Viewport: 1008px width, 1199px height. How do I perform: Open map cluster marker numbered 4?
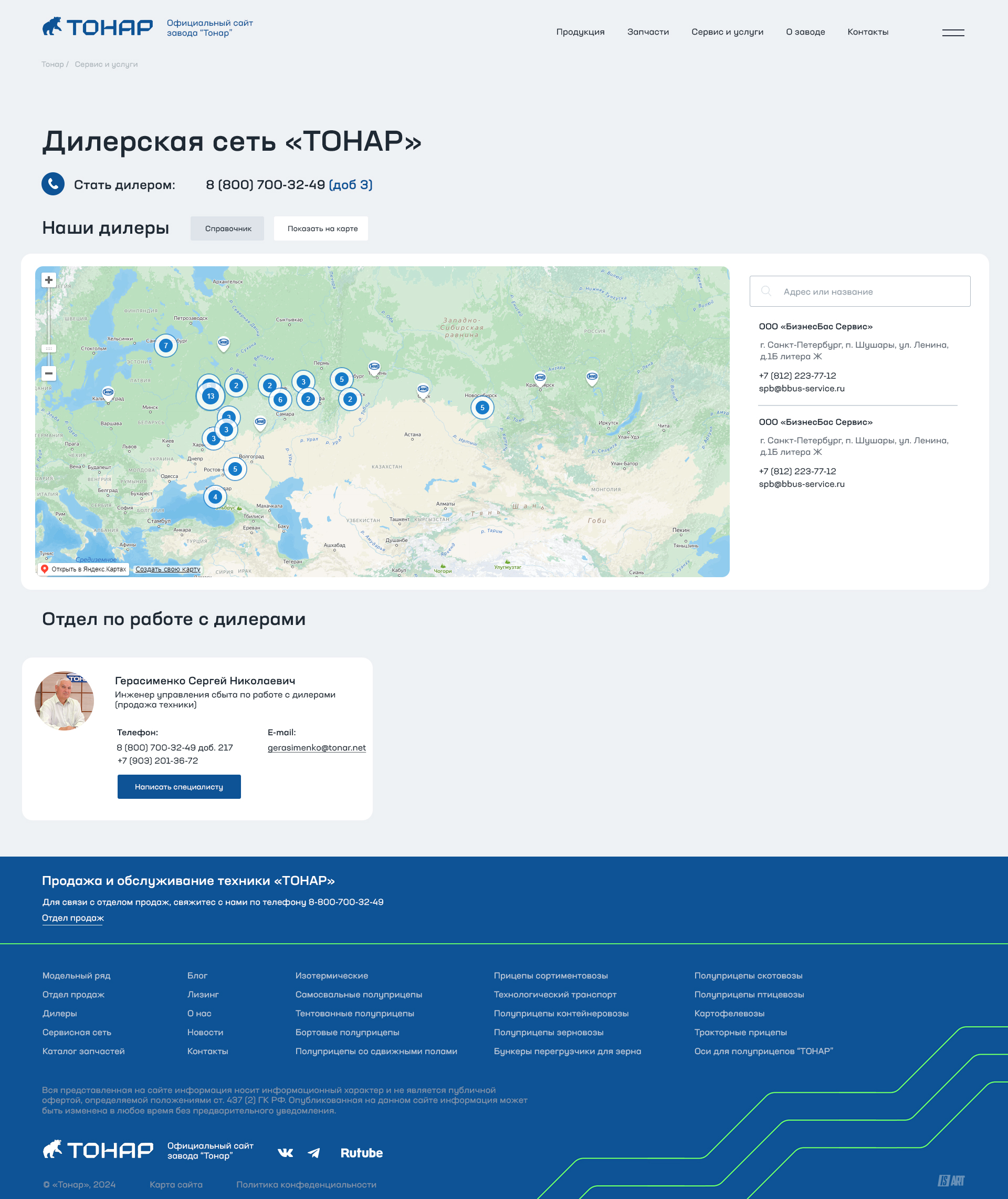(x=215, y=497)
